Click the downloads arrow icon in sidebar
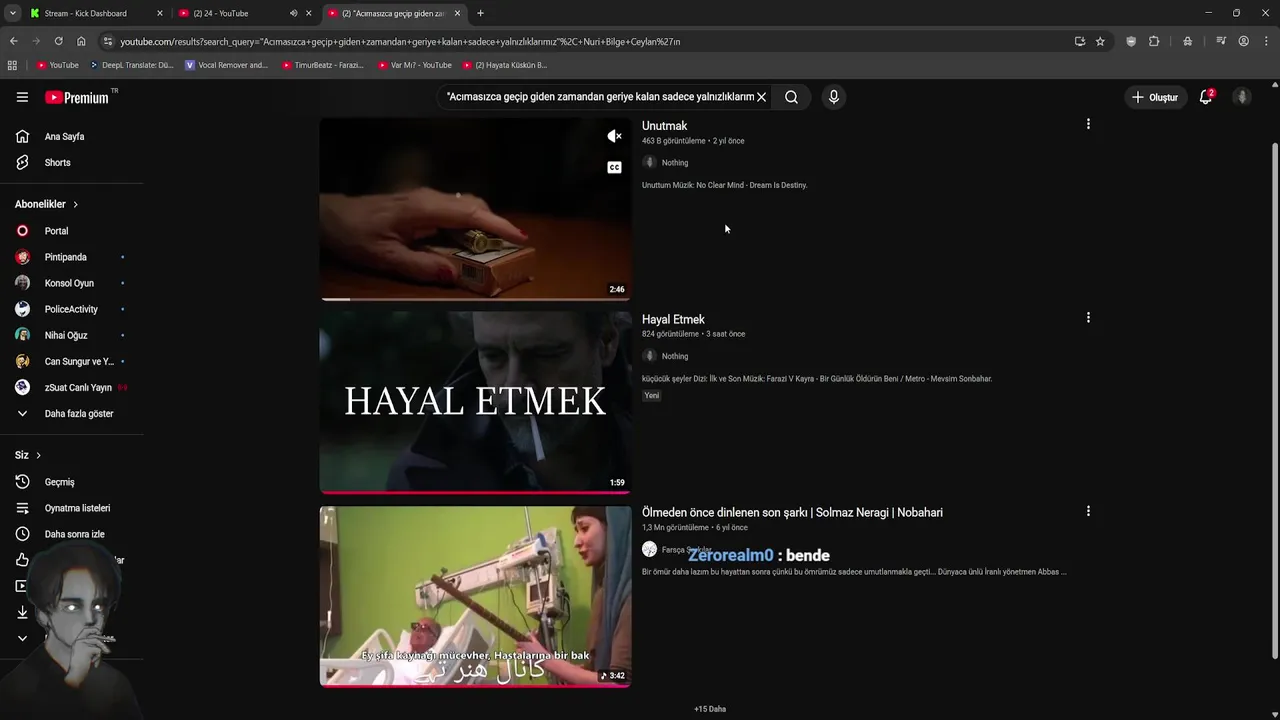Viewport: 1280px width, 720px height. 22,612
